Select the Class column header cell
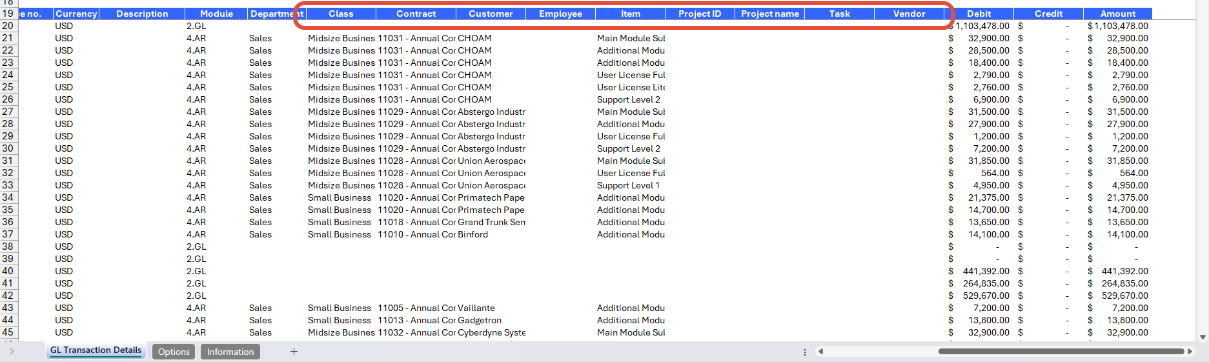 341,14
